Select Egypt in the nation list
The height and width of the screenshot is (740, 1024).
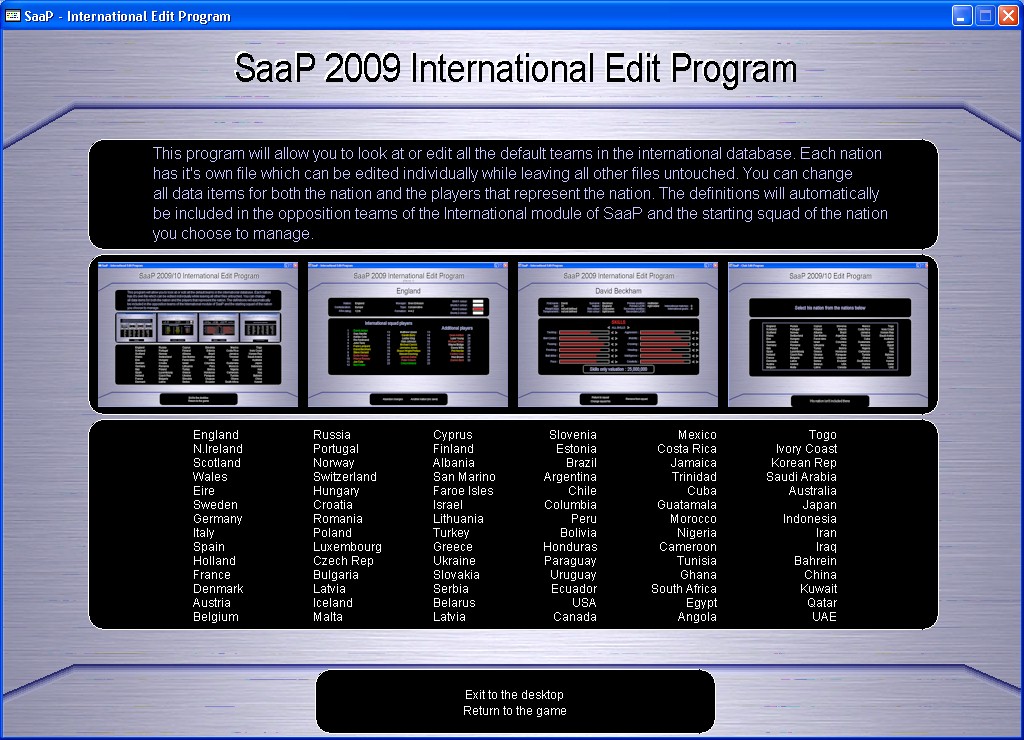(x=701, y=603)
